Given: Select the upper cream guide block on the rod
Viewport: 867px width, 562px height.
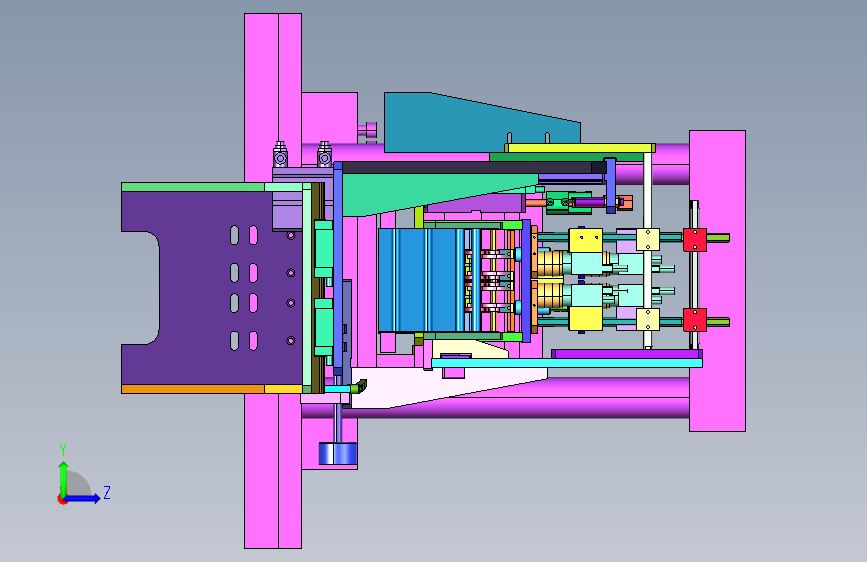Looking at the screenshot, I should [647, 240].
